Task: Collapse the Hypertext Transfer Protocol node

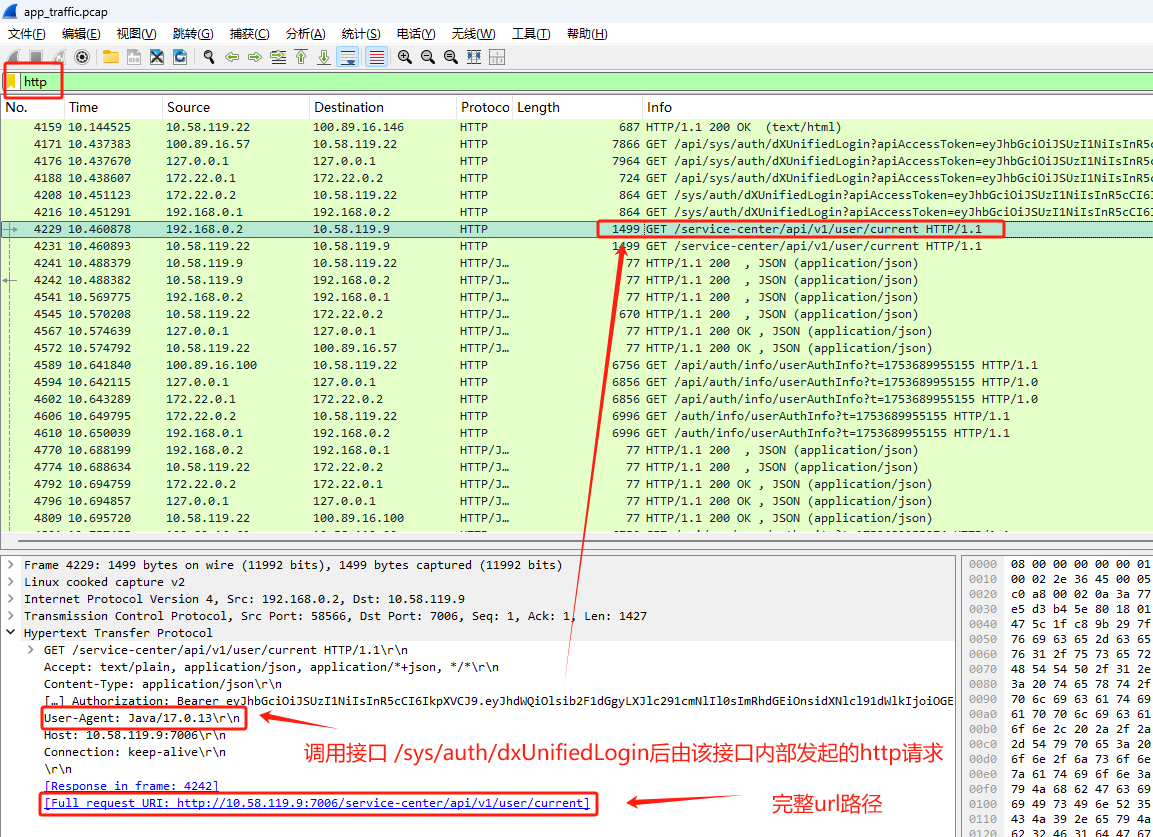Action: click(10, 633)
